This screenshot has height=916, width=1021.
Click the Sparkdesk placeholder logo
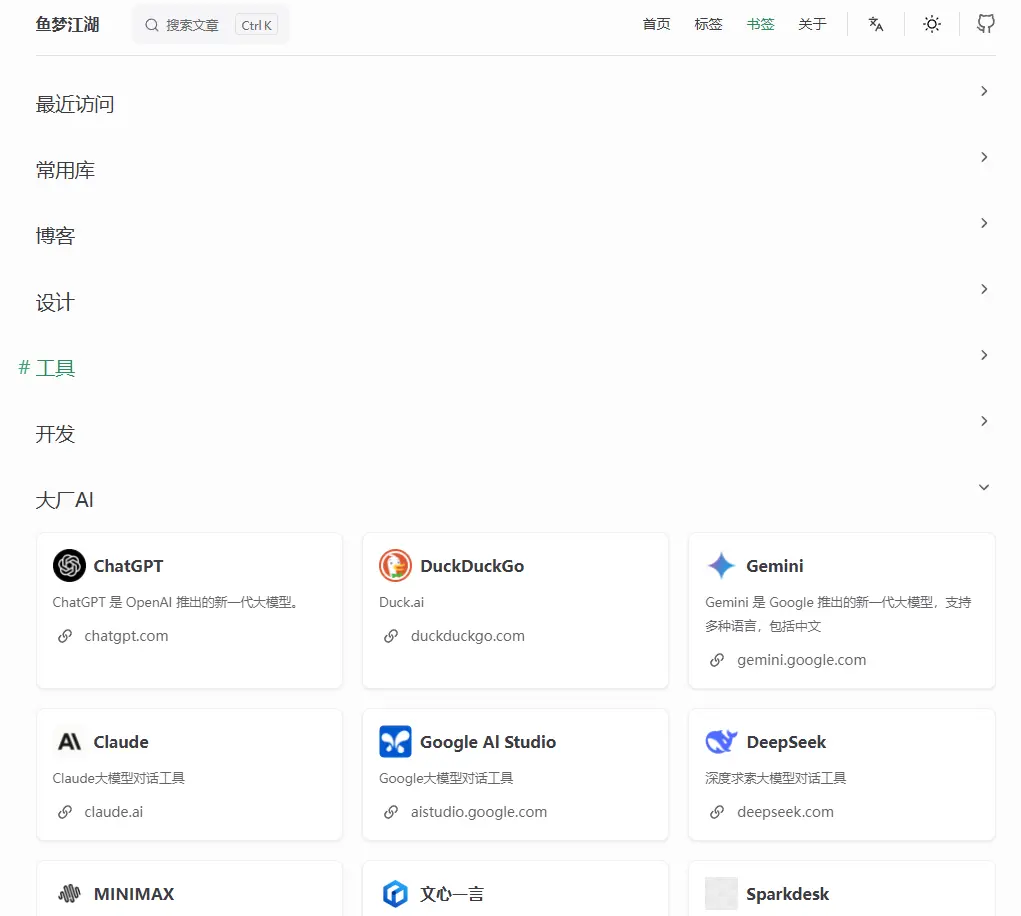(x=721, y=894)
